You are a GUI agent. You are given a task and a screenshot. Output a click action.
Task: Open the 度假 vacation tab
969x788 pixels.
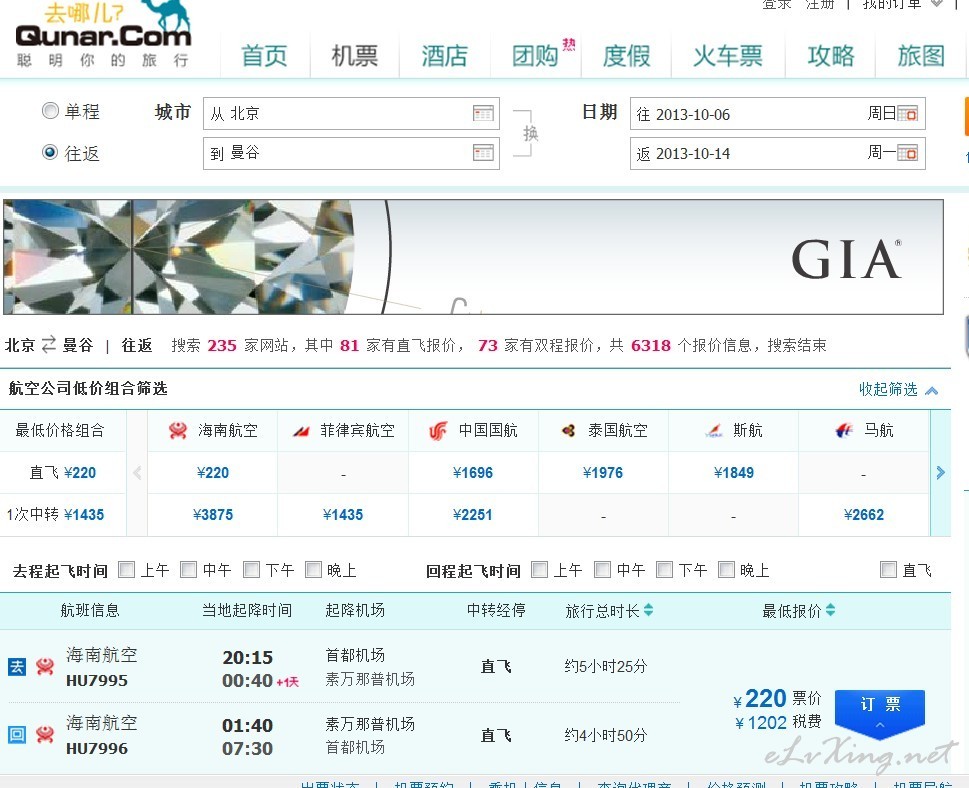point(627,56)
